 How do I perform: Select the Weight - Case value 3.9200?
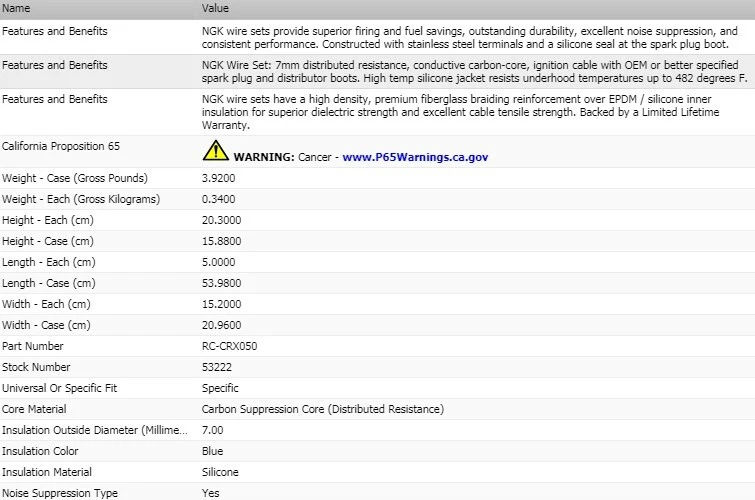(x=218, y=178)
